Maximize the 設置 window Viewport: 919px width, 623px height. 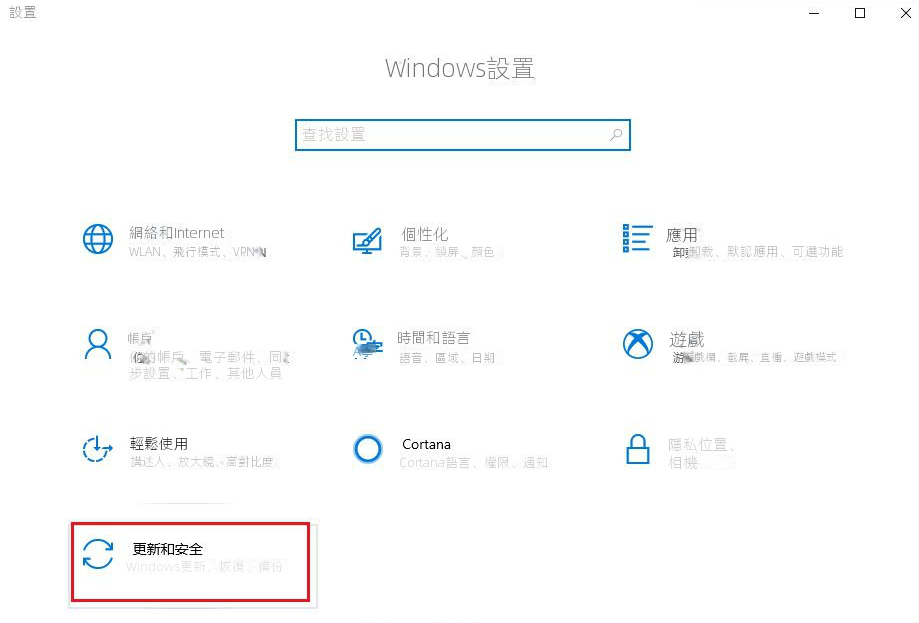[860, 13]
